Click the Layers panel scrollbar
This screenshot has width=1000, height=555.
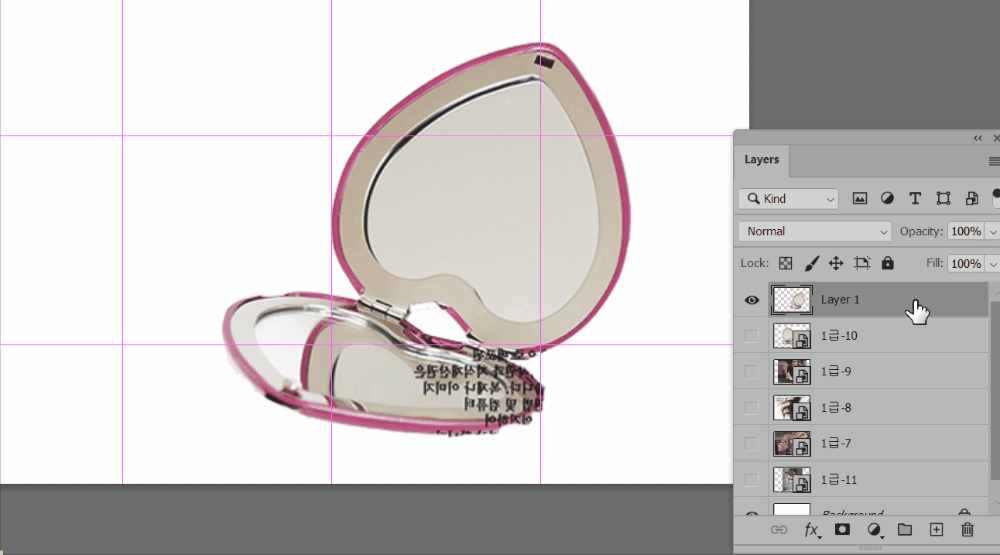pyautogui.click(x=994, y=389)
